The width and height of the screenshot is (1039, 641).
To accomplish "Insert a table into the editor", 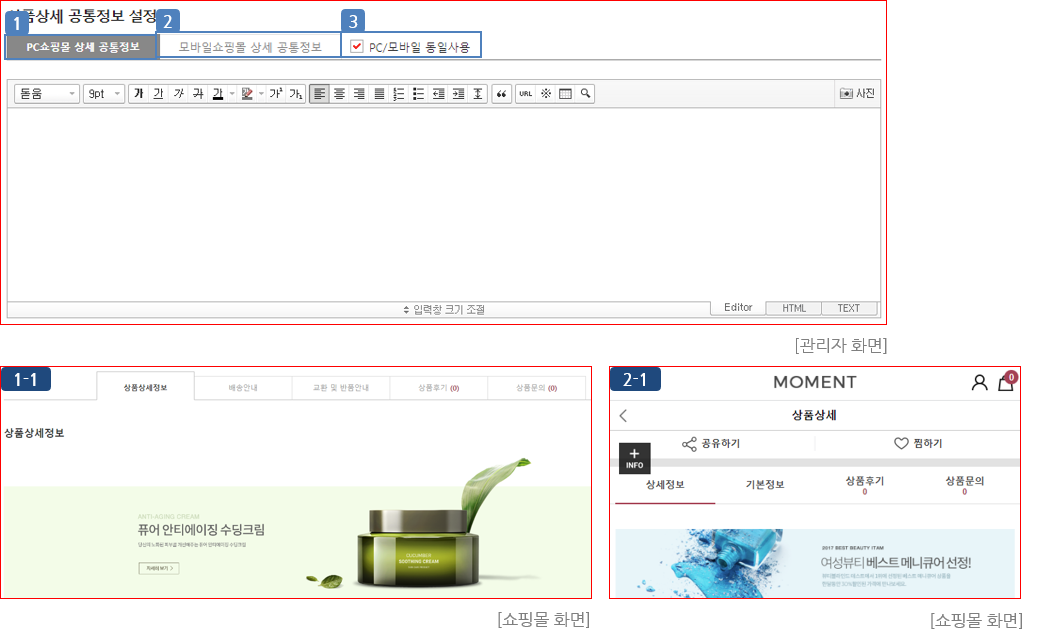I will click(565, 94).
